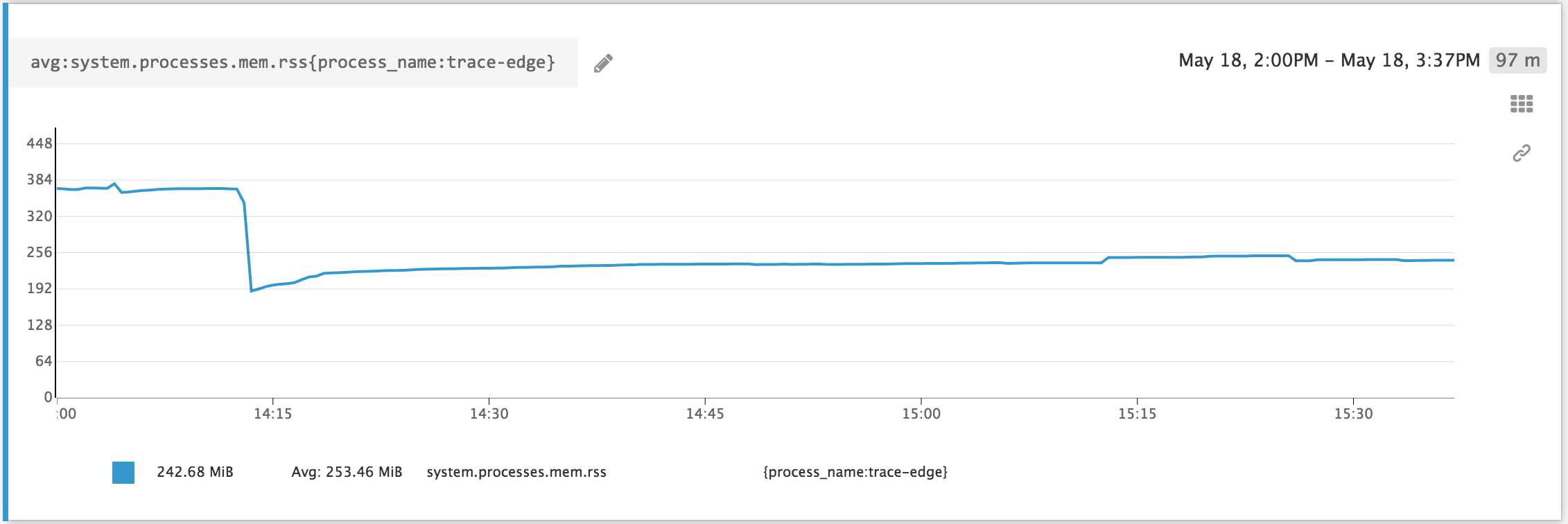The height and width of the screenshot is (524, 1568).
Task: Select the Avg: 253.46 MiB legend value
Action: pos(347,472)
